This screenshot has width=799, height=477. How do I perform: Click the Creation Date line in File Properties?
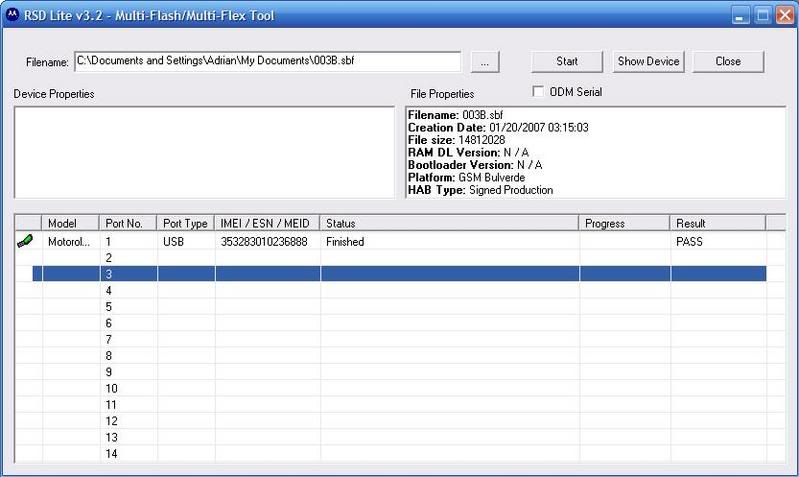coord(498,127)
